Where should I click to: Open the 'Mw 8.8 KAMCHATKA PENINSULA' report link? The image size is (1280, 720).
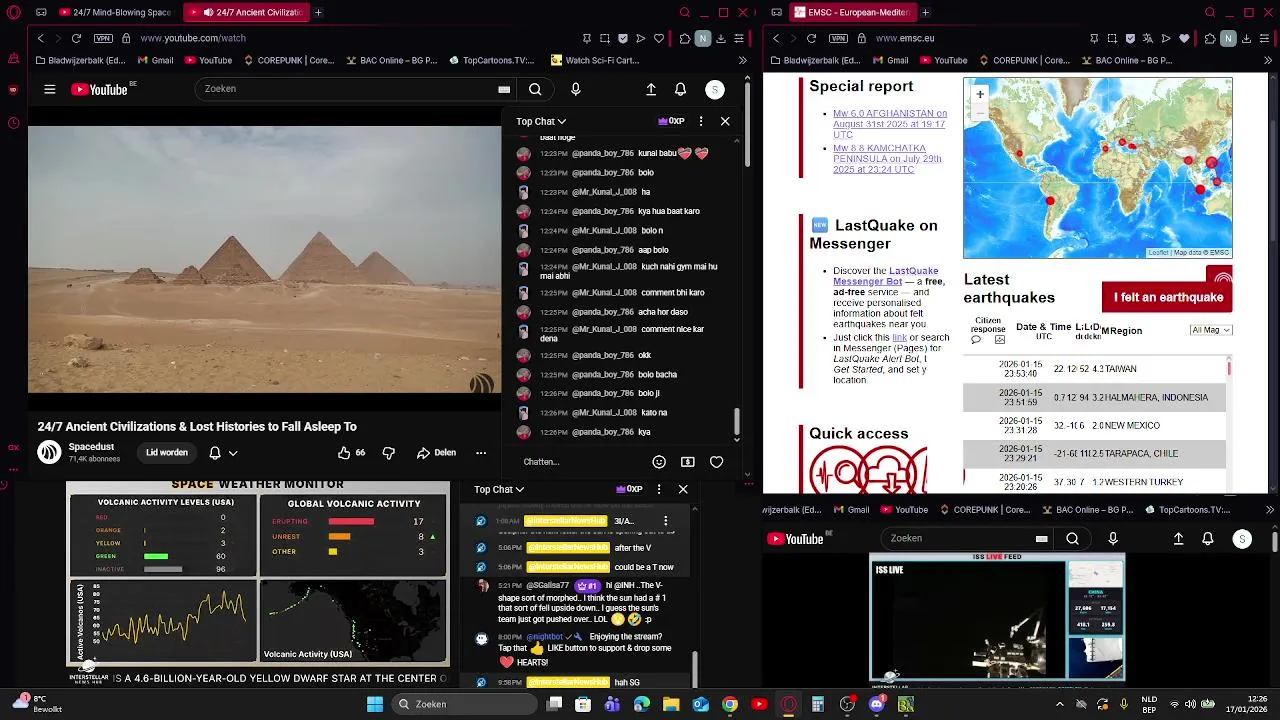click(x=887, y=159)
